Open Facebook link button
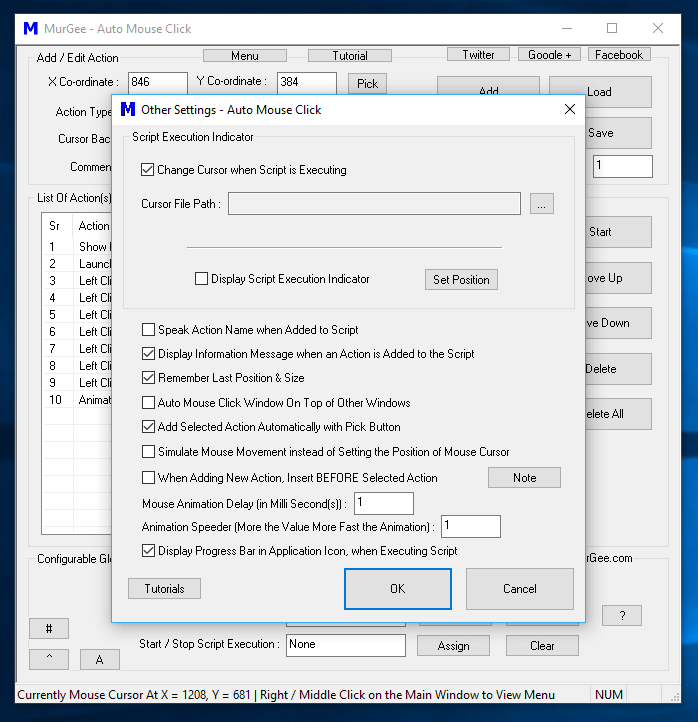The width and height of the screenshot is (698, 722). [619, 54]
